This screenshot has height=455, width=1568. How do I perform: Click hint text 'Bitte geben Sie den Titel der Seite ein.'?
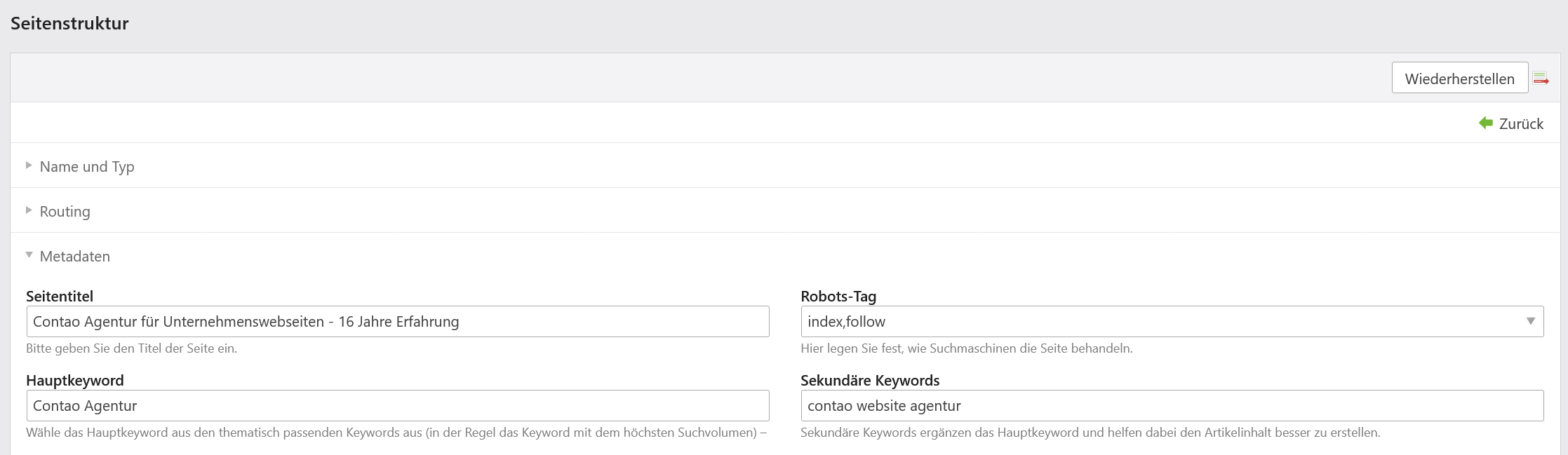[x=132, y=348]
